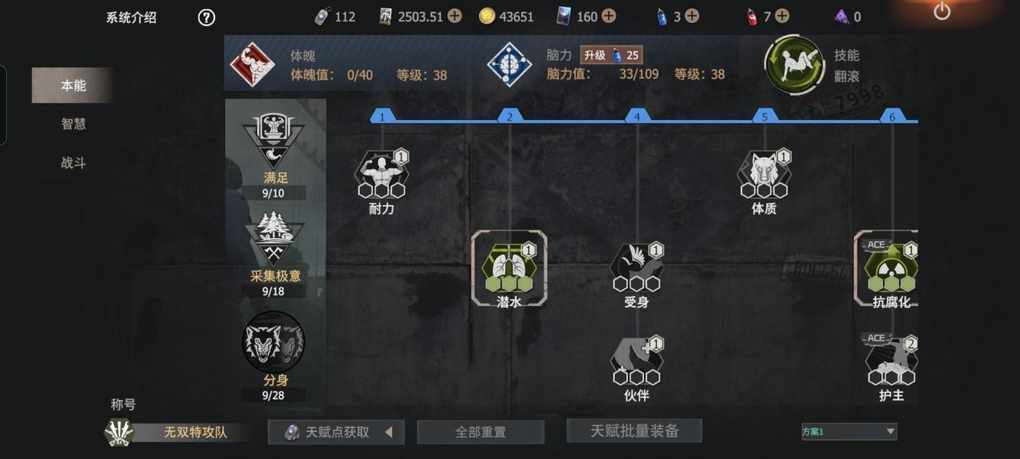The width and height of the screenshot is (1020, 459).
Task: Click the 全部重置 reset all button
Action: point(481,432)
